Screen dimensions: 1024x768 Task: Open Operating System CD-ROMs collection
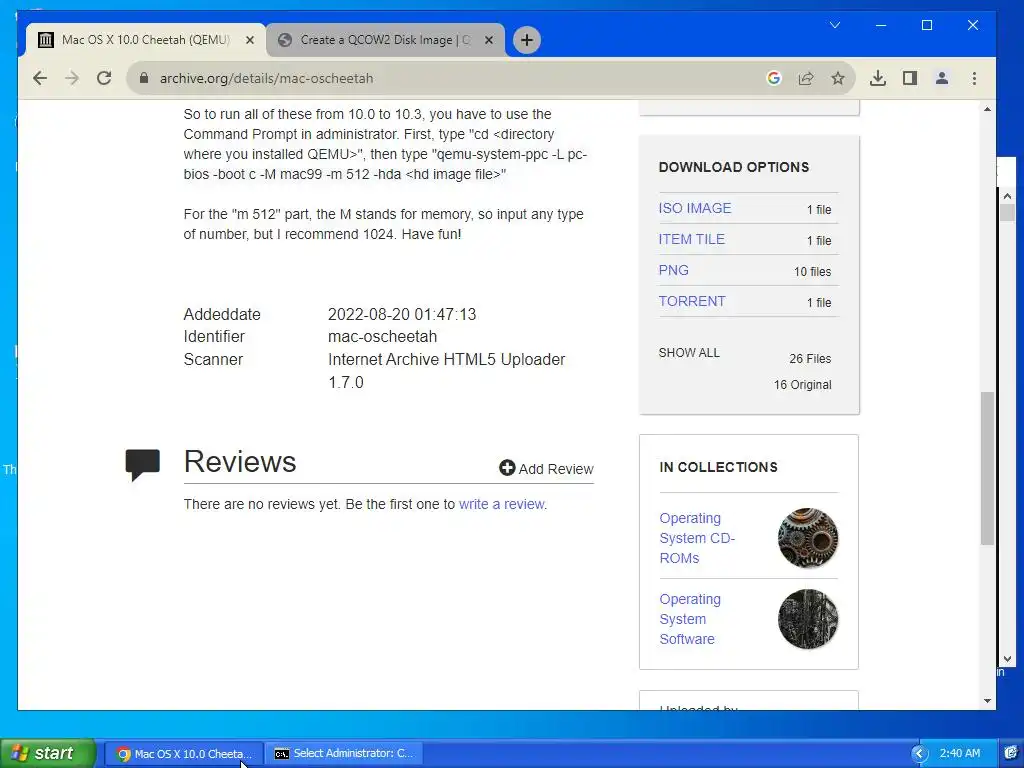tap(697, 538)
